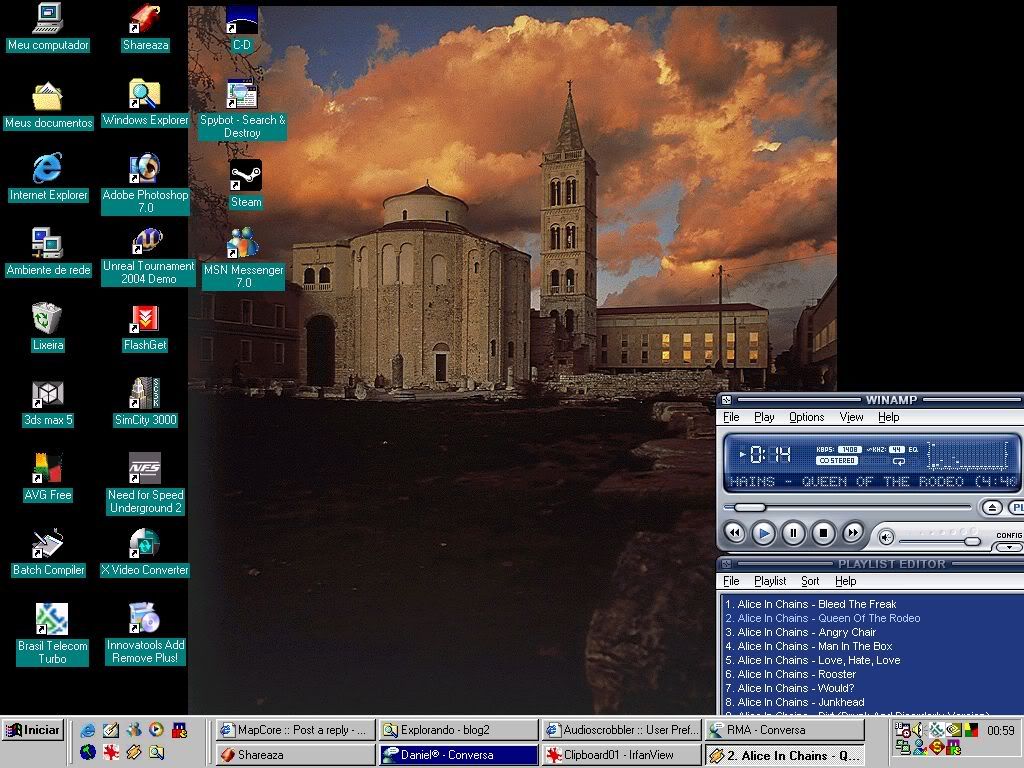The width and height of the screenshot is (1024, 768).
Task: Open the Sort menu in Playlist Editor
Action: [x=810, y=581]
